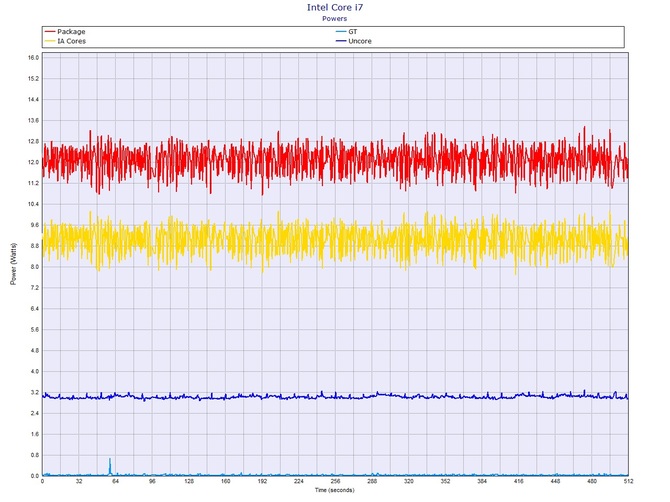Screen dimensions: 670x502
Task: Click the 384 x-axis tick label
Action: click(x=482, y=481)
